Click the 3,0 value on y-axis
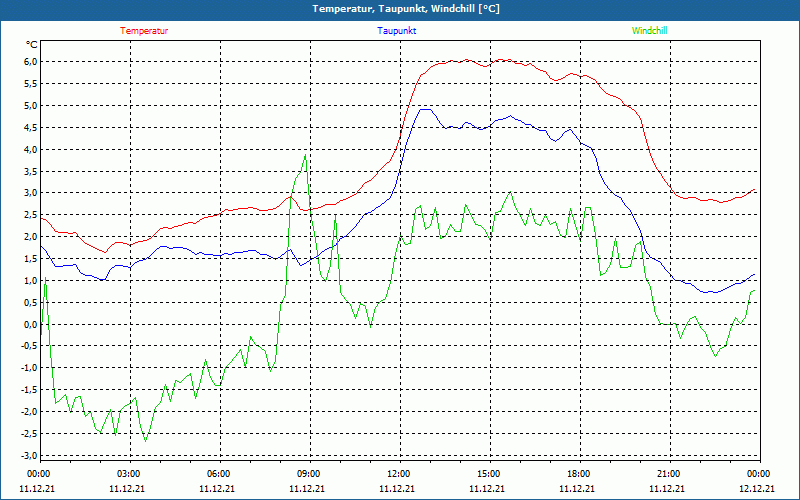 [x=31, y=193]
